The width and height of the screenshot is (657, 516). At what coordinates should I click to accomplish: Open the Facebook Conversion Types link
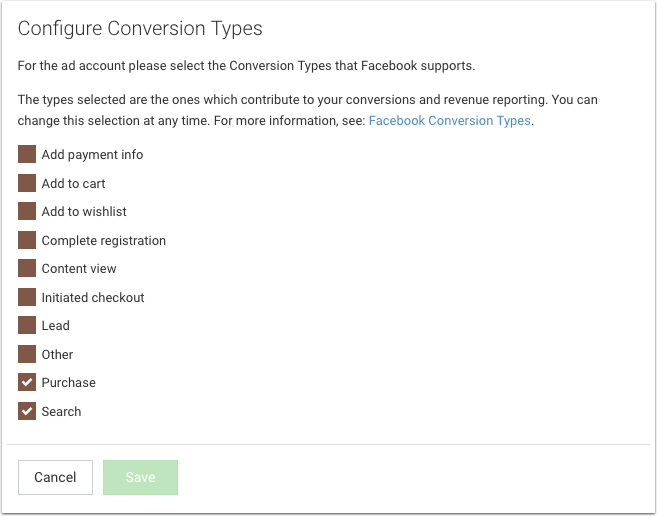click(x=450, y=121)
